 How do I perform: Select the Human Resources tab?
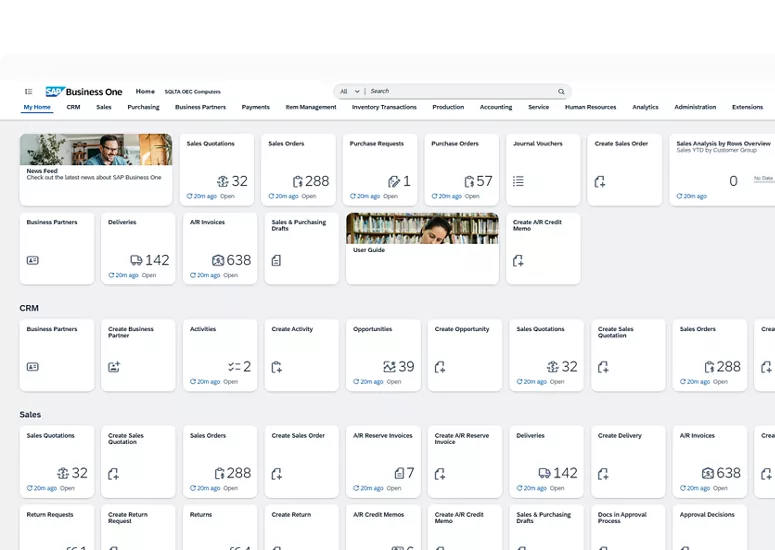(x=590, y=107)
